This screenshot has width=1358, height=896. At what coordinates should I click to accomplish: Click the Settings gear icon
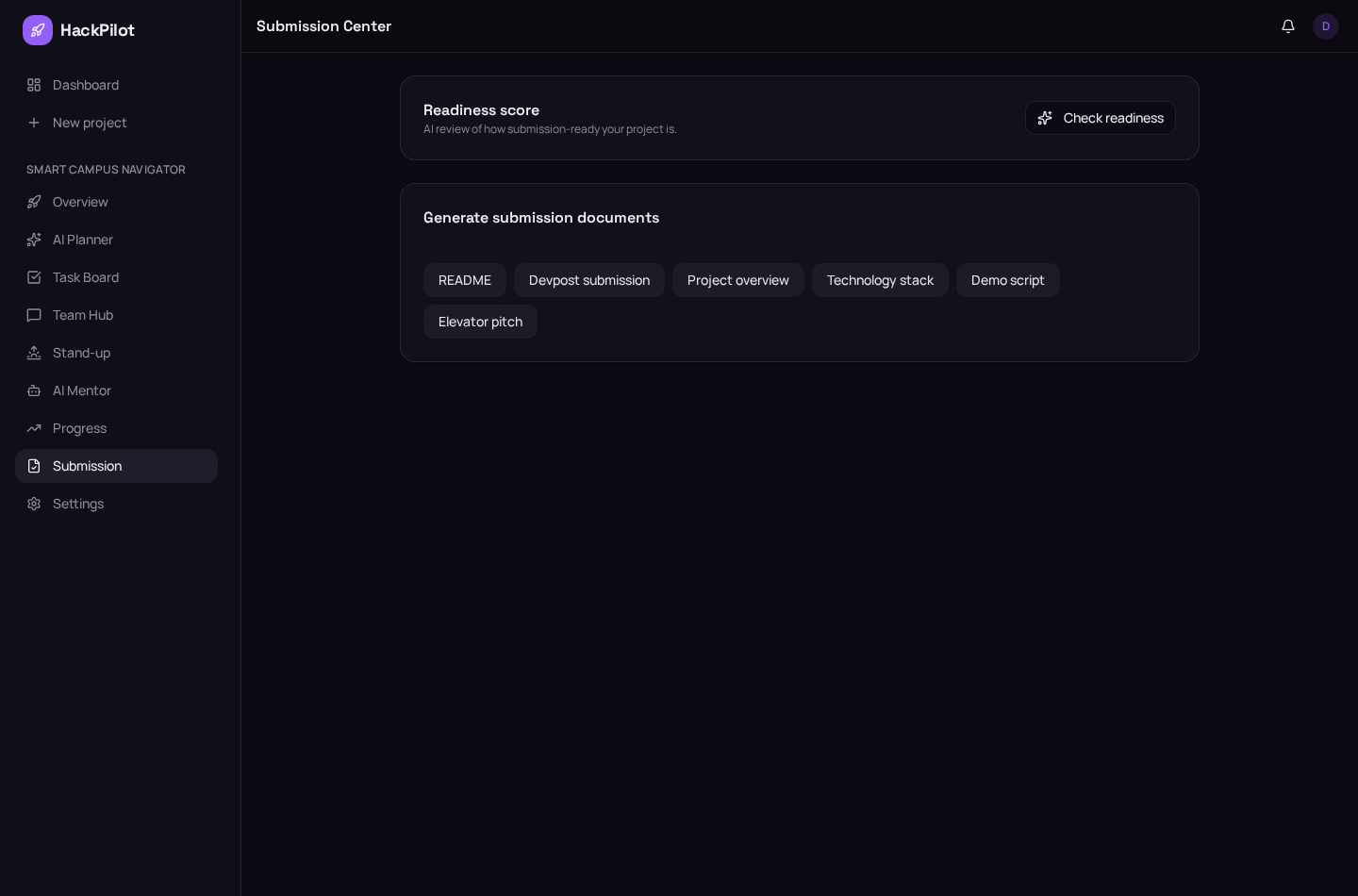[x=34, y=504]
